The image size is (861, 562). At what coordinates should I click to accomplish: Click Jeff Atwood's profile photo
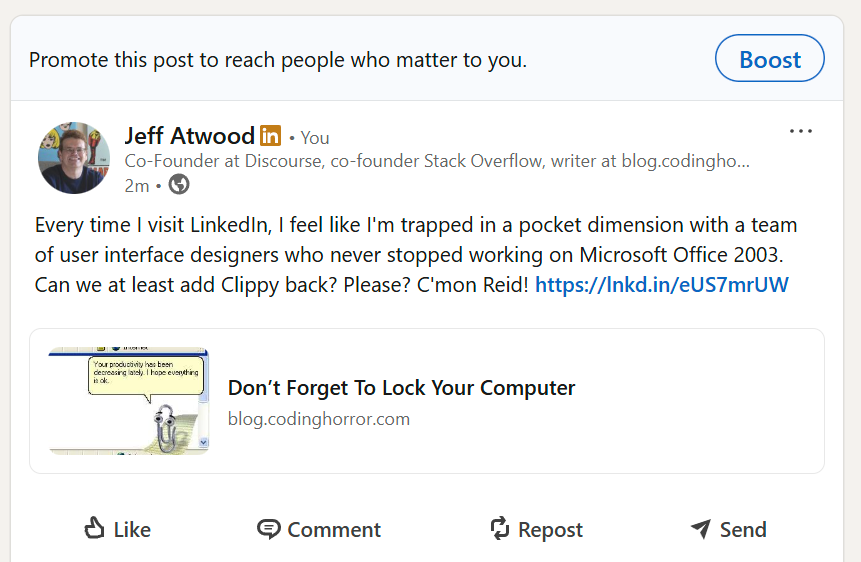74,158
